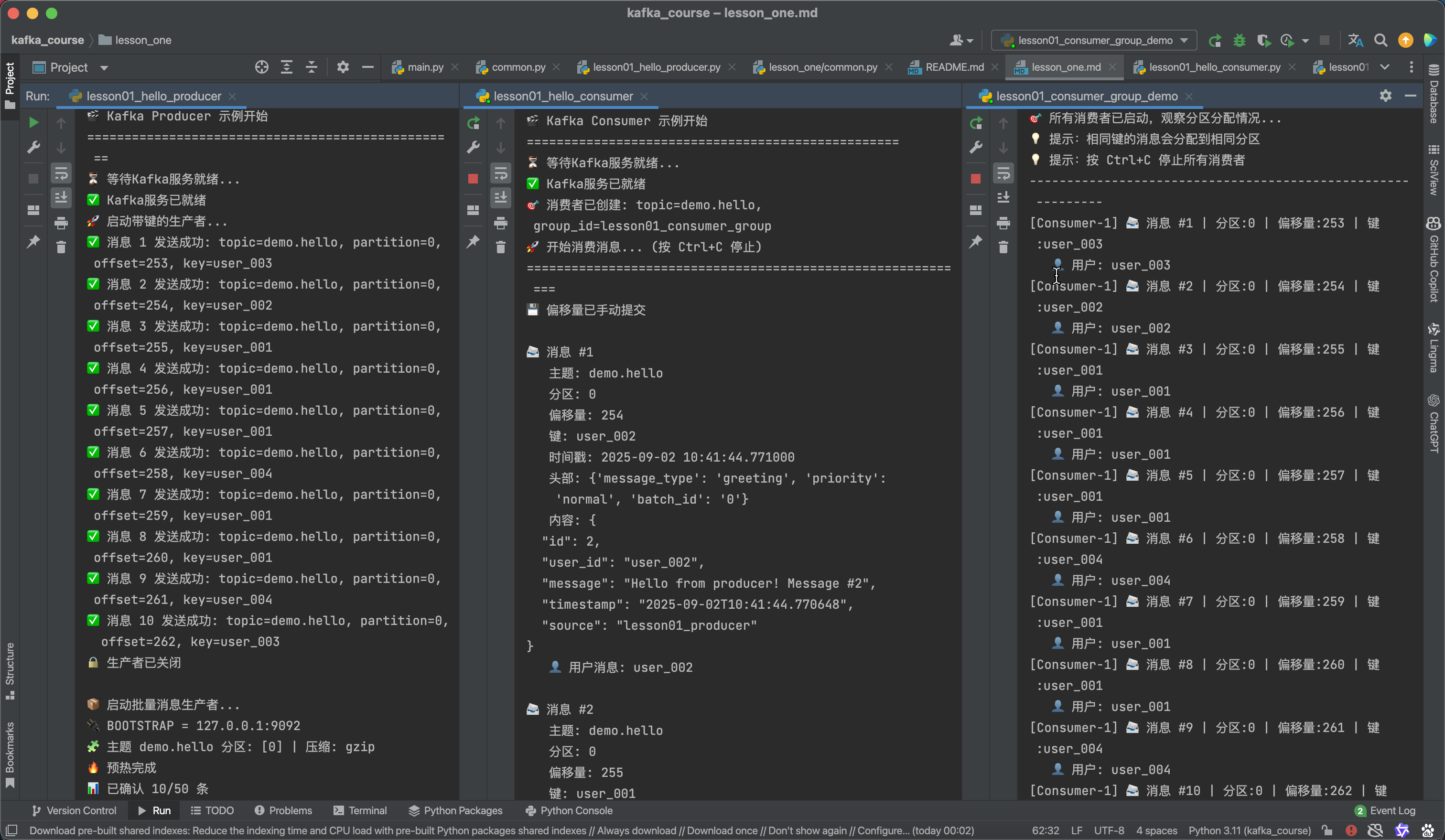Click Python 3.11 interpreter in status bar
Image resolution: width=1445 pixels, height=840 pixels.
pos(1250,830)
